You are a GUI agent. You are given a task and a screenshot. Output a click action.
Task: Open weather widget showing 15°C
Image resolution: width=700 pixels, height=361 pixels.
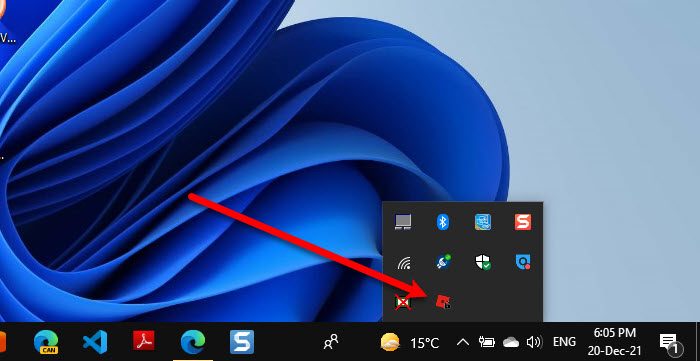[410, 343]
